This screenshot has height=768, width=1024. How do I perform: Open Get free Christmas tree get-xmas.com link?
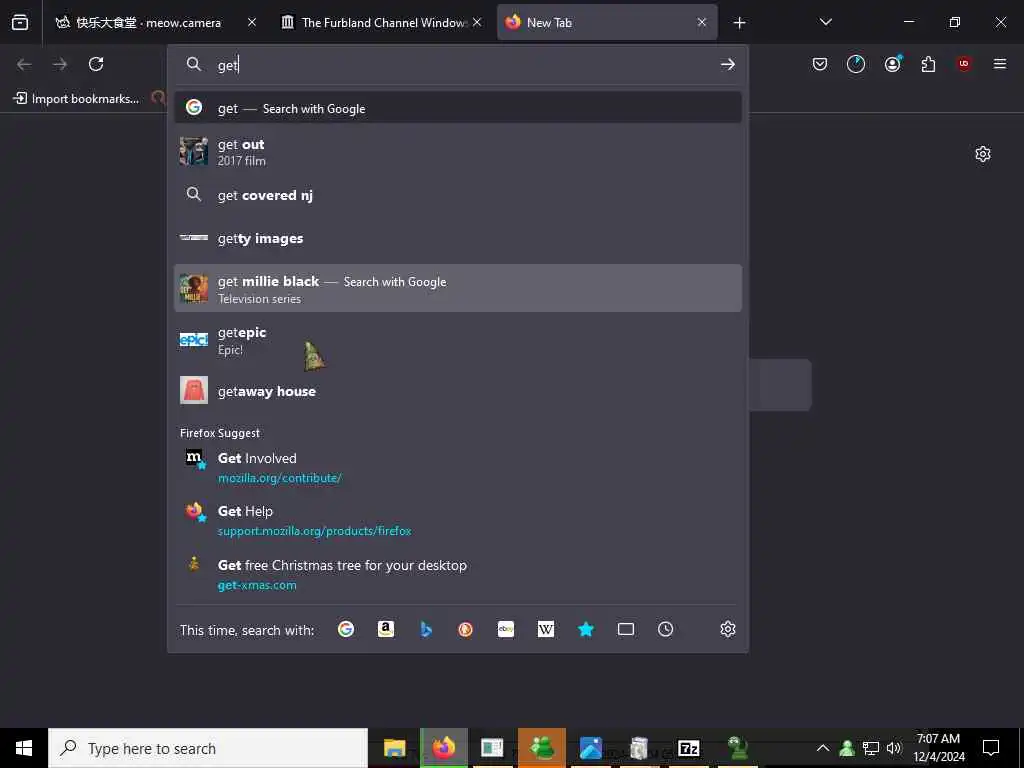click(x=458, y=574)
